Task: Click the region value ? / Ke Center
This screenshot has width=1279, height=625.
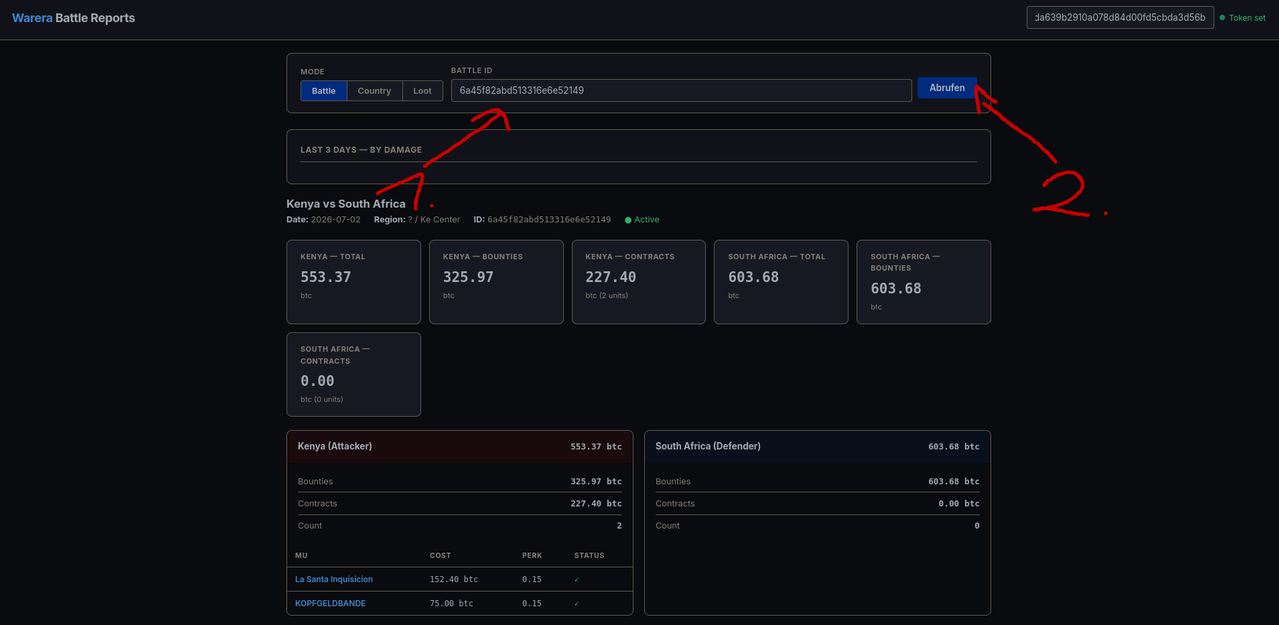Action: tap(434, 219)
